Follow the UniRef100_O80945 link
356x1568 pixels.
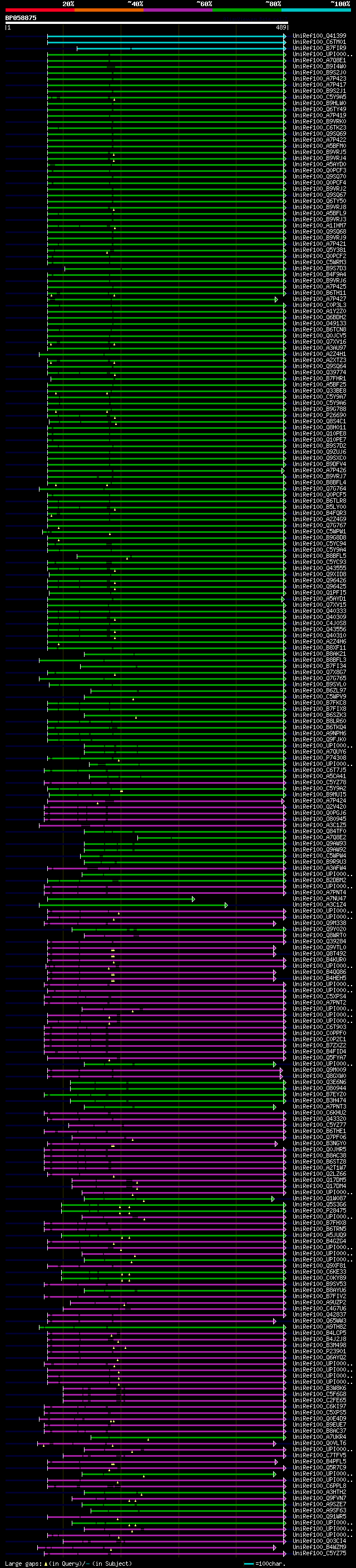point(319,819)
